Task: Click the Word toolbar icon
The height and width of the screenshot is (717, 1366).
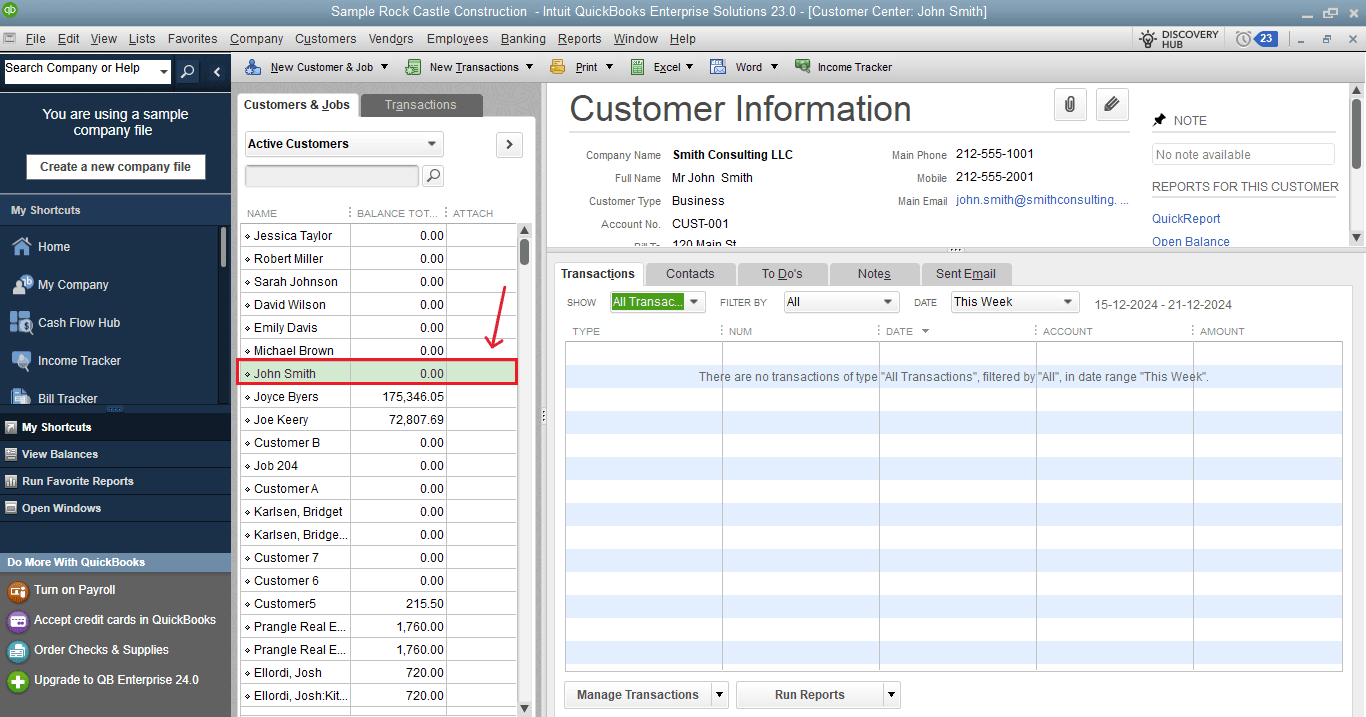Action: coord(717,67)
